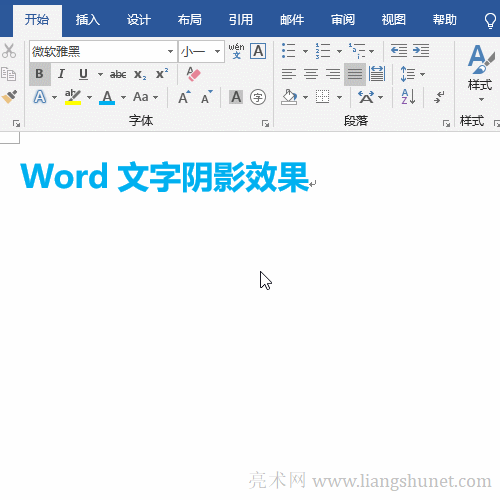Click the borders icon
500x500 pixels.
322,97
